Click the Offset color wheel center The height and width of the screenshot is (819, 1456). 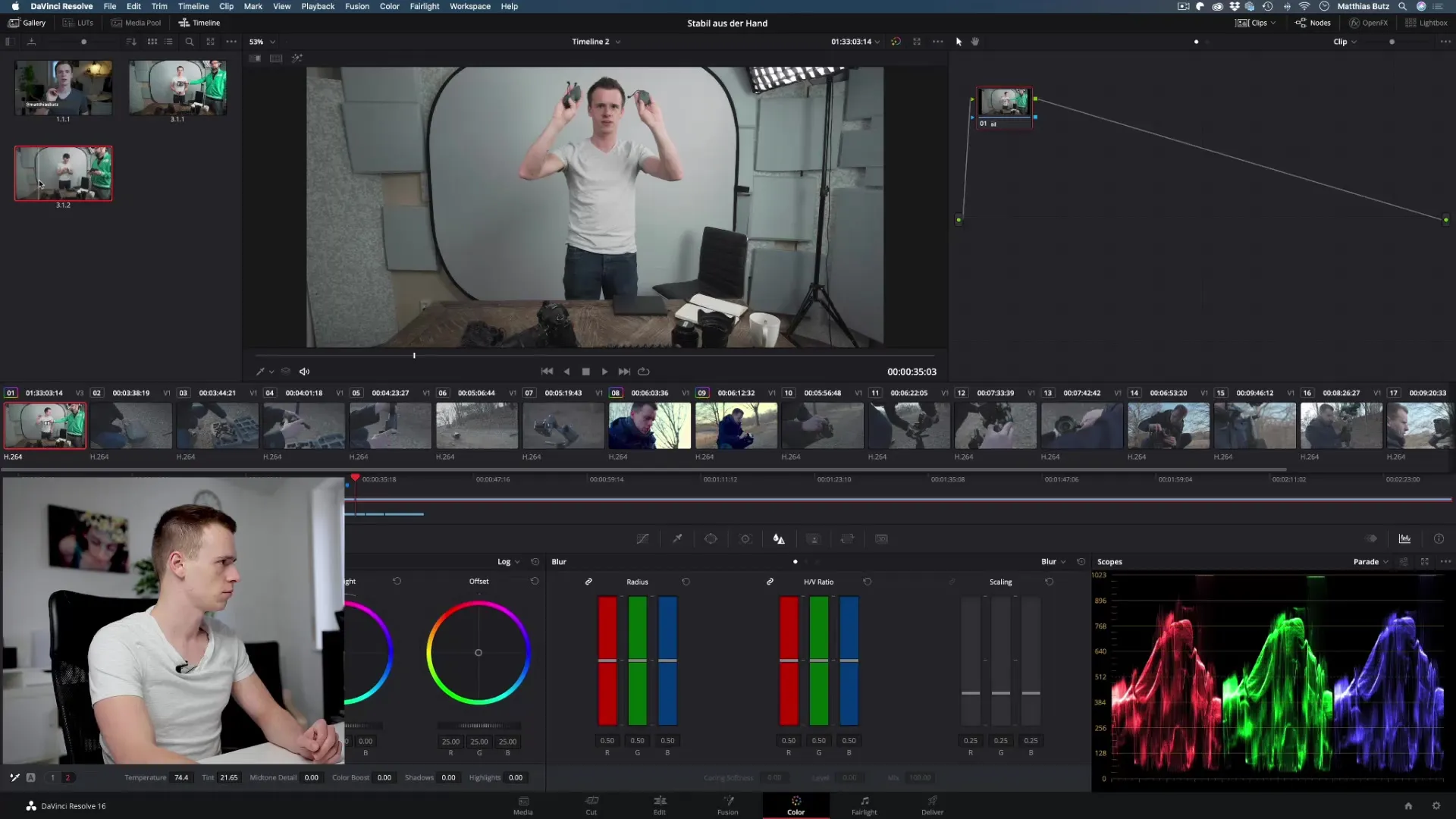[x=478, y=652]
